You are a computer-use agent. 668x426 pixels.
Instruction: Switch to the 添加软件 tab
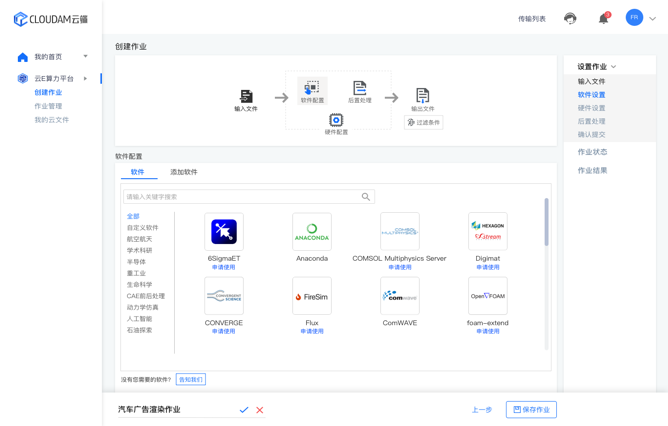[x=184, y=172]
